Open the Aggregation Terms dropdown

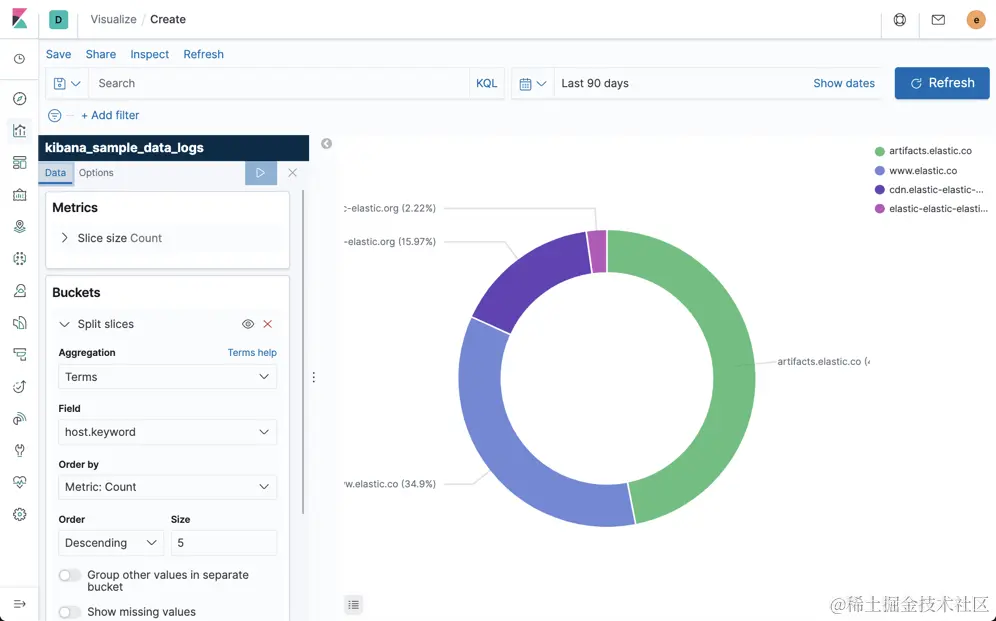[168, 377]
